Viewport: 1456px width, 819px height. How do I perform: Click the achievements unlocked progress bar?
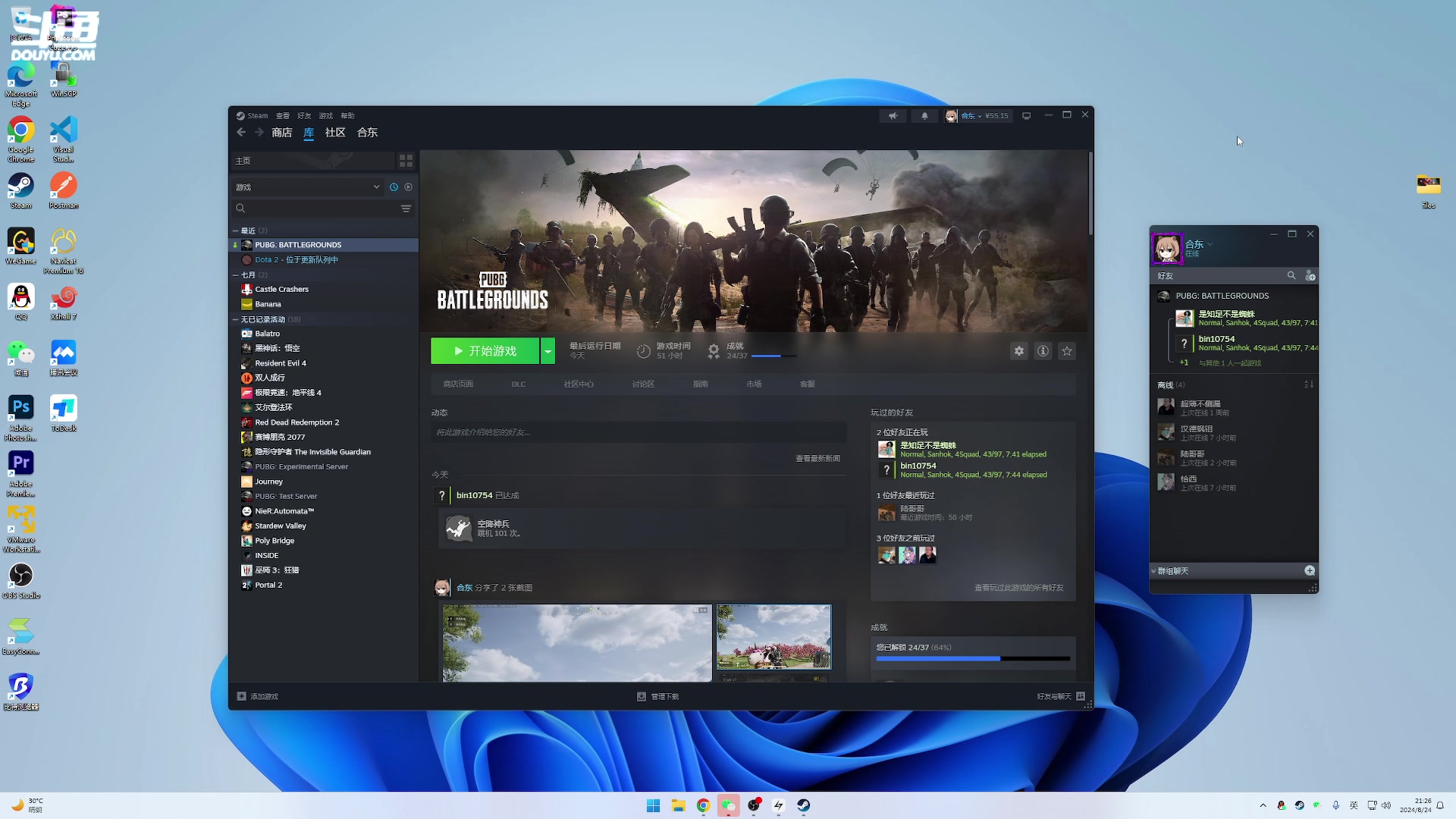click(973, 659)
